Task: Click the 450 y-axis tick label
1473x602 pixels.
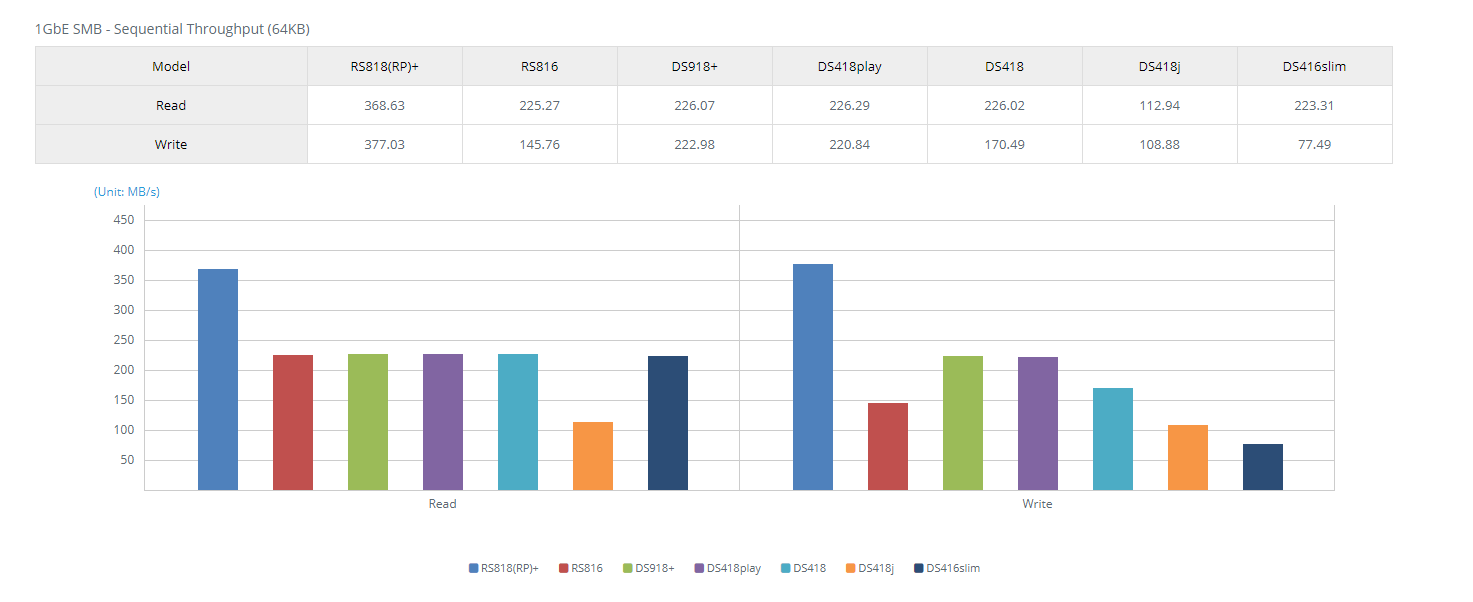Action: pyautogui.click(x=125, y=220)
